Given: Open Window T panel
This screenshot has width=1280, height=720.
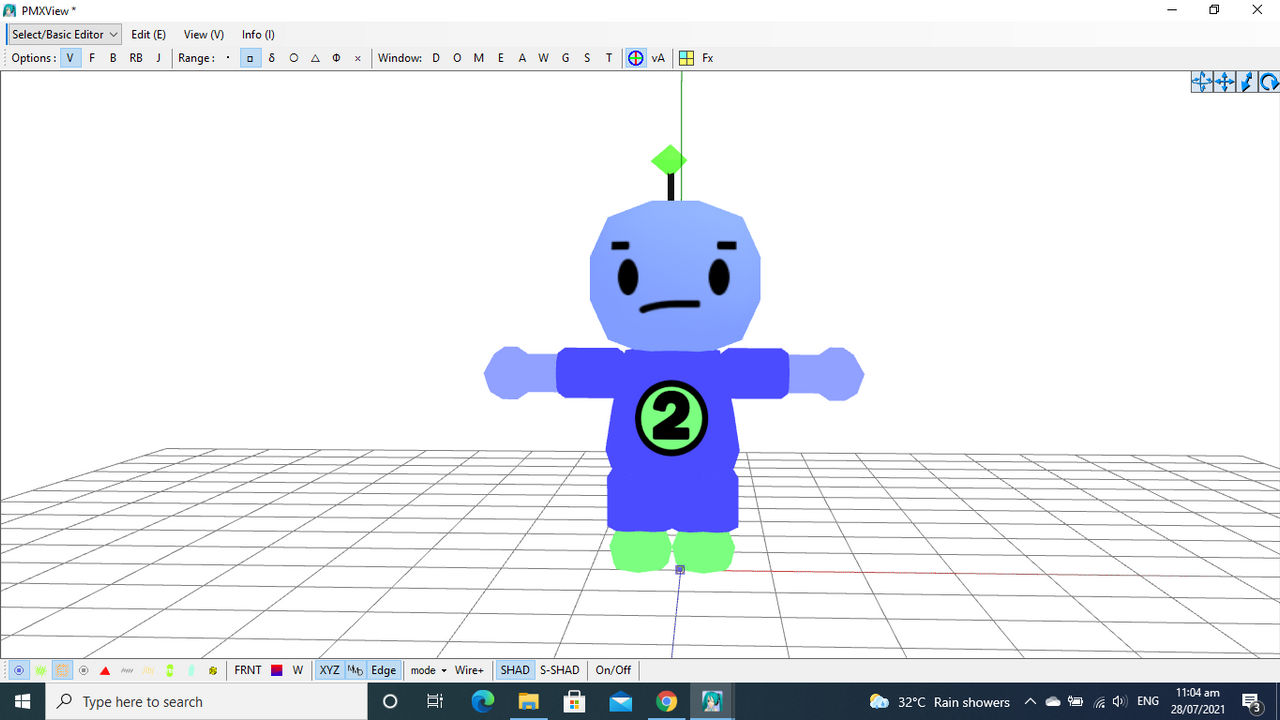Looking at the screenshot, I should (x=608, y=58).
